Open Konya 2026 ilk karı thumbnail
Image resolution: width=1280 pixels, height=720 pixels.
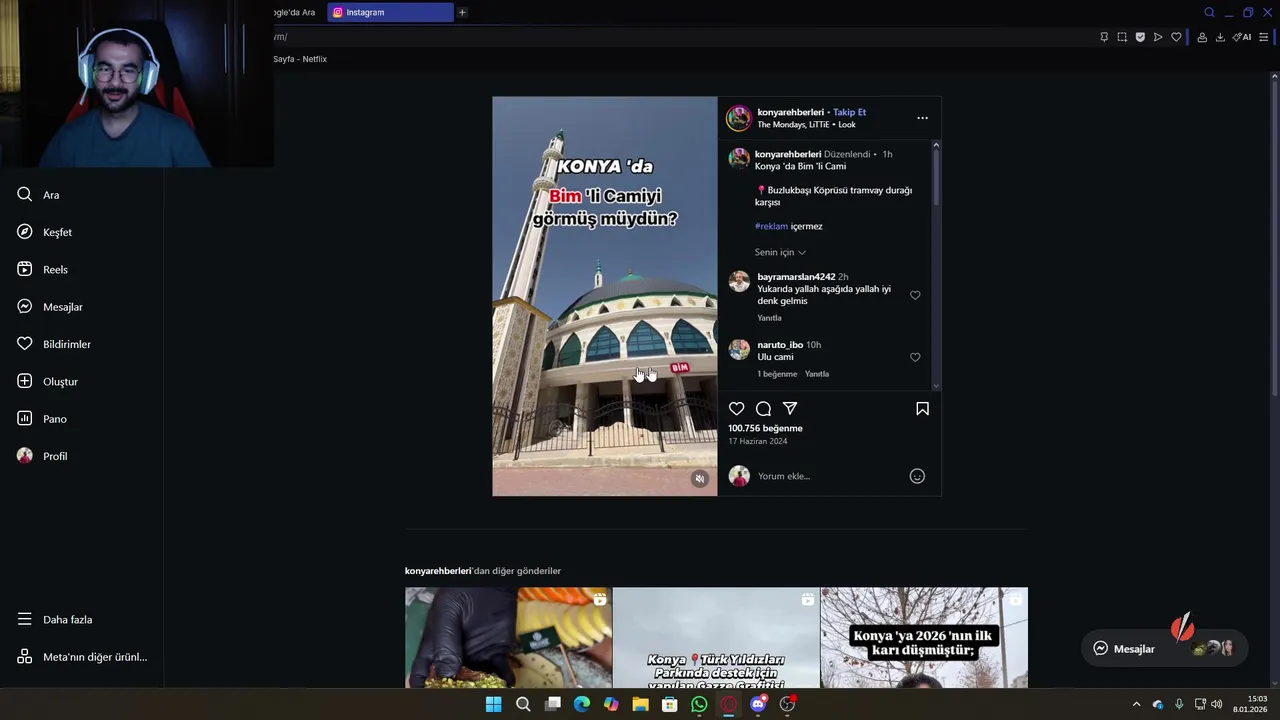pyautogui.click(x=924, y=638)
